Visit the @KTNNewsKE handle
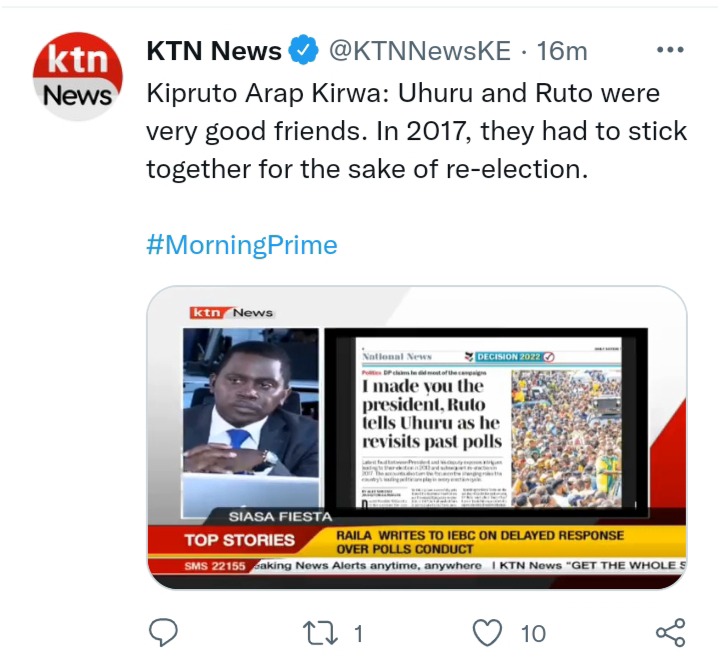The height and width of the screenshot is (668, 720). tap(420, 51)
